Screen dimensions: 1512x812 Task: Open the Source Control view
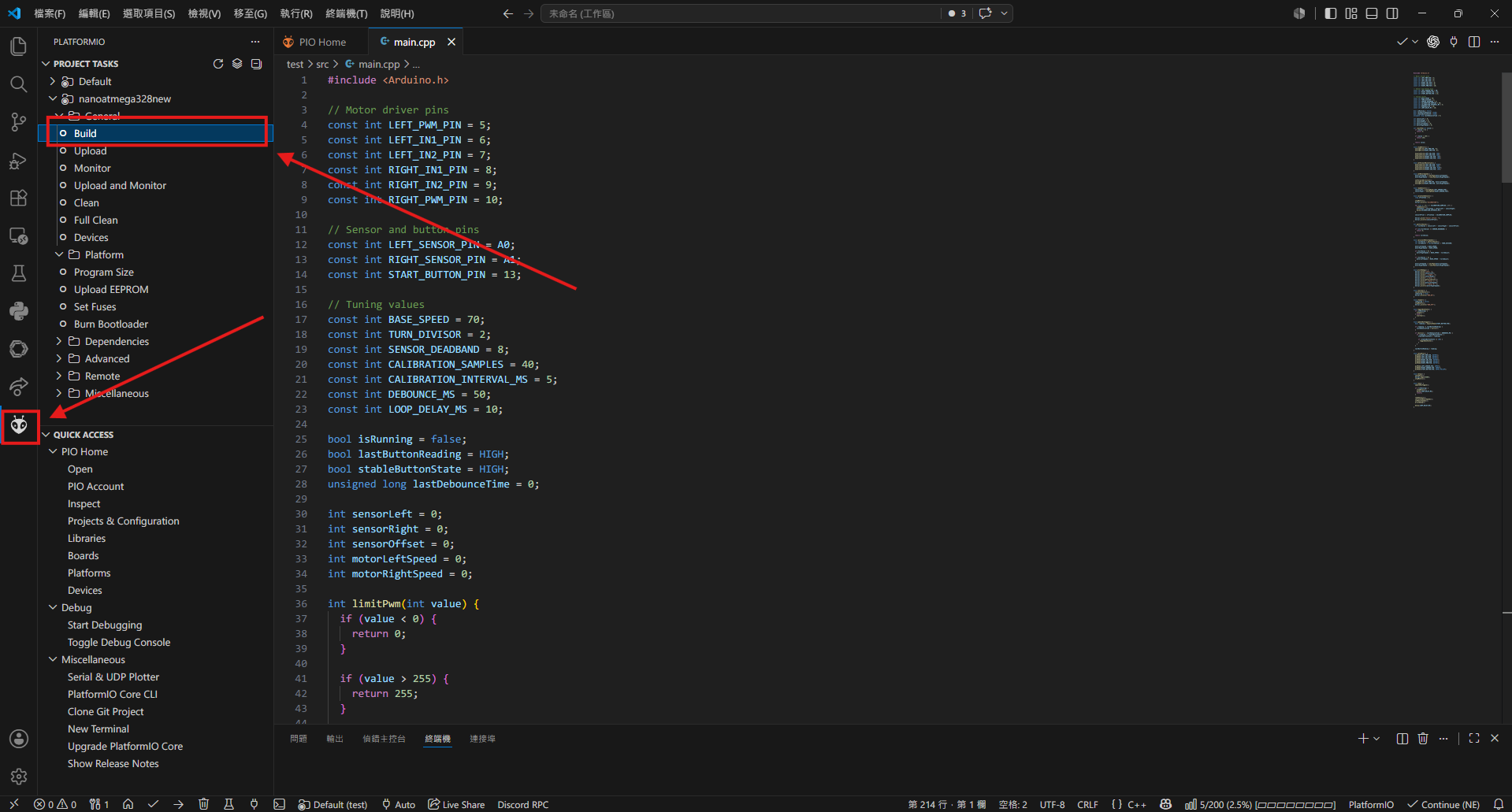(19, 122)
